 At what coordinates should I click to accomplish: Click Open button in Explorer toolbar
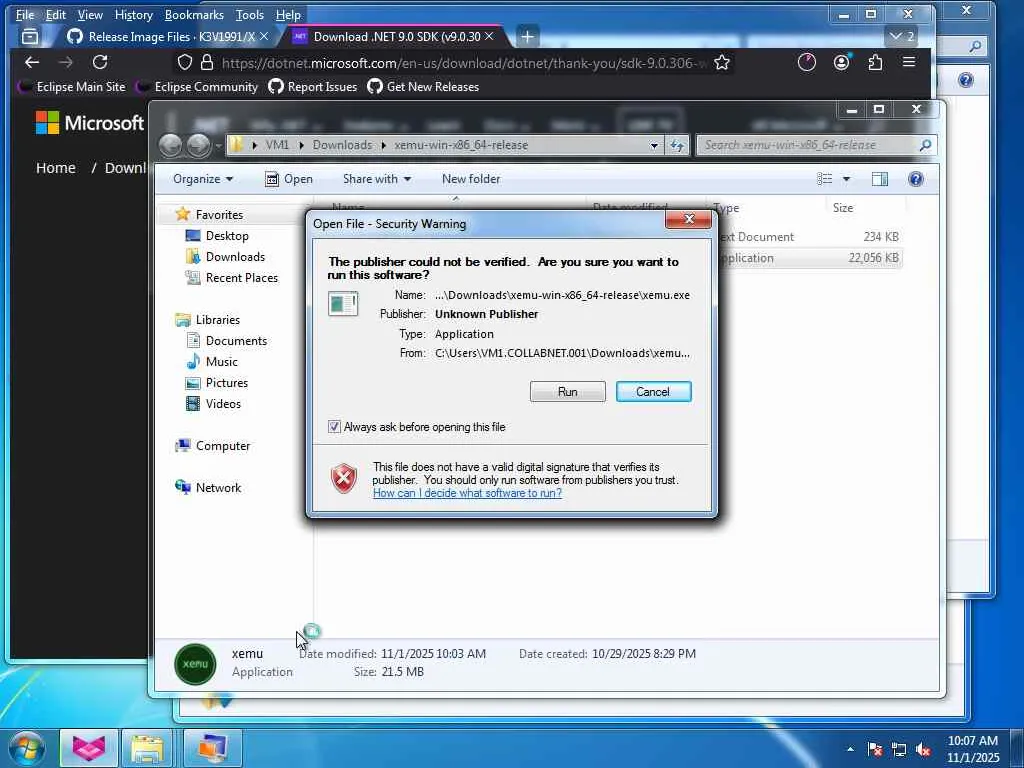tap(289, 179)
